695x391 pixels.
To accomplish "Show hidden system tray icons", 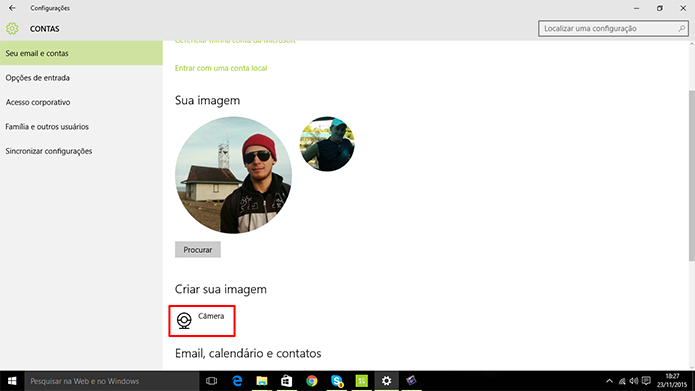I will pyautogui.click(x=609, y=381).
